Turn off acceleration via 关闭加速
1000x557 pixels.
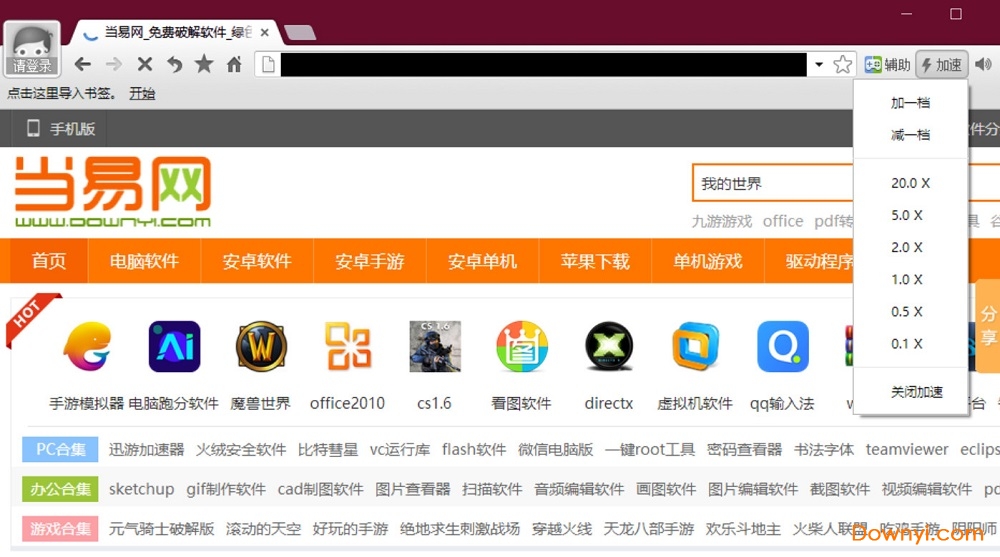(x=916, y=392)
